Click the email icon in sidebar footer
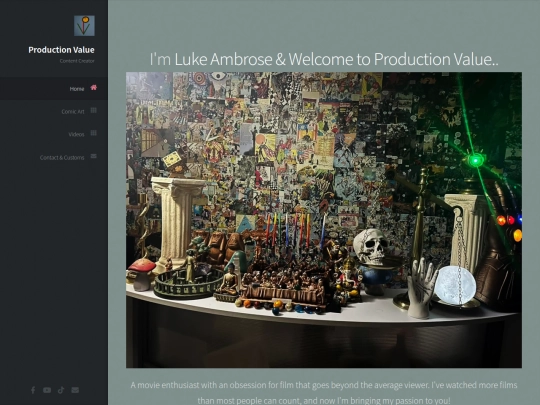540x405 pixels. point(75,390)
